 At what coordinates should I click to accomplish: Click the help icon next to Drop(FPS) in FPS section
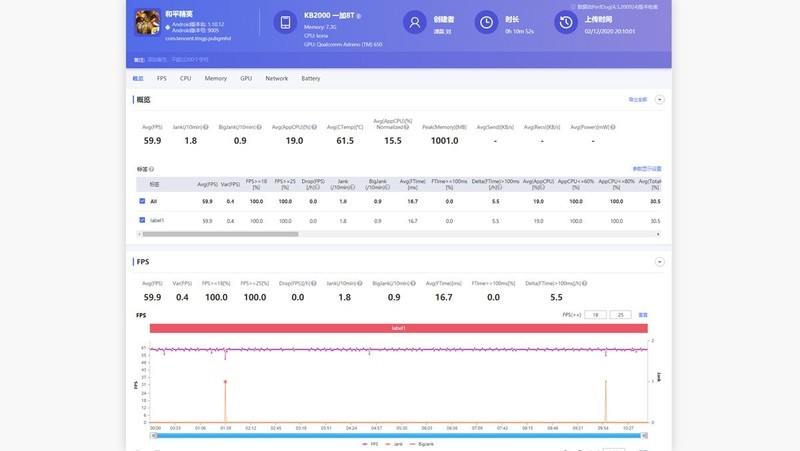click(313, 283)
